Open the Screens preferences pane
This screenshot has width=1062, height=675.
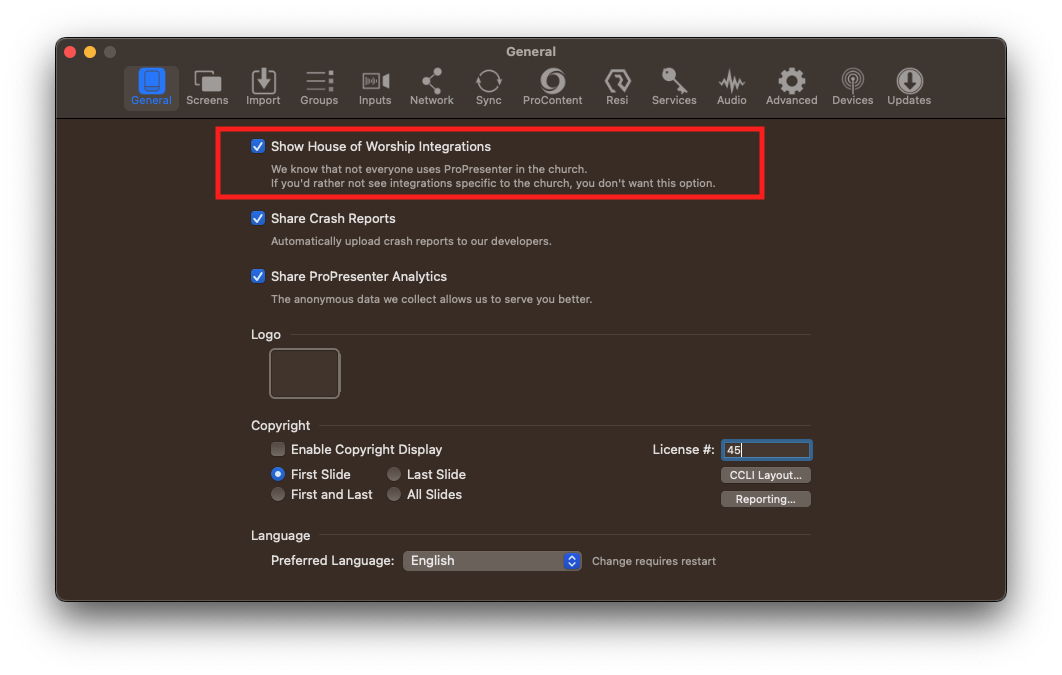[207, 87]
